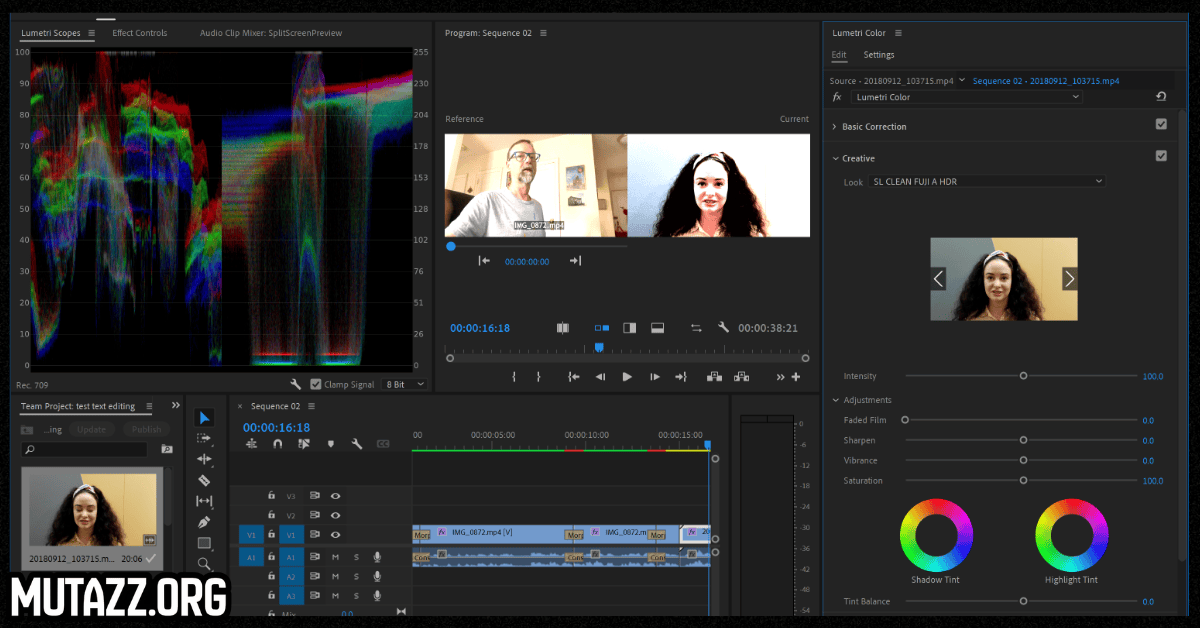Select the Selection arrow tool
The height and width of the screenshot is (628, 1200).
click(x=204, y=417)
